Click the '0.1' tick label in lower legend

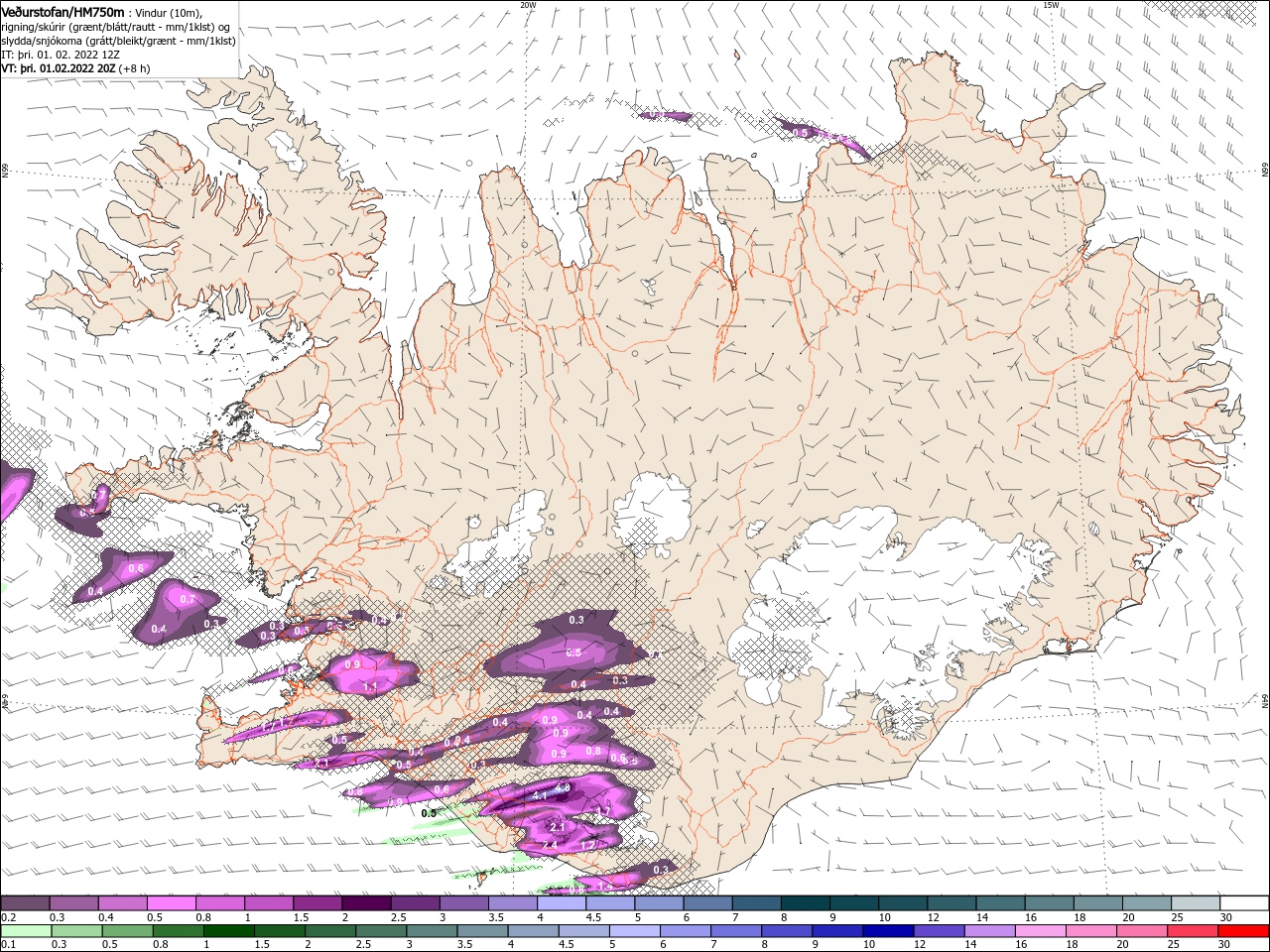[x=8, y=944]
